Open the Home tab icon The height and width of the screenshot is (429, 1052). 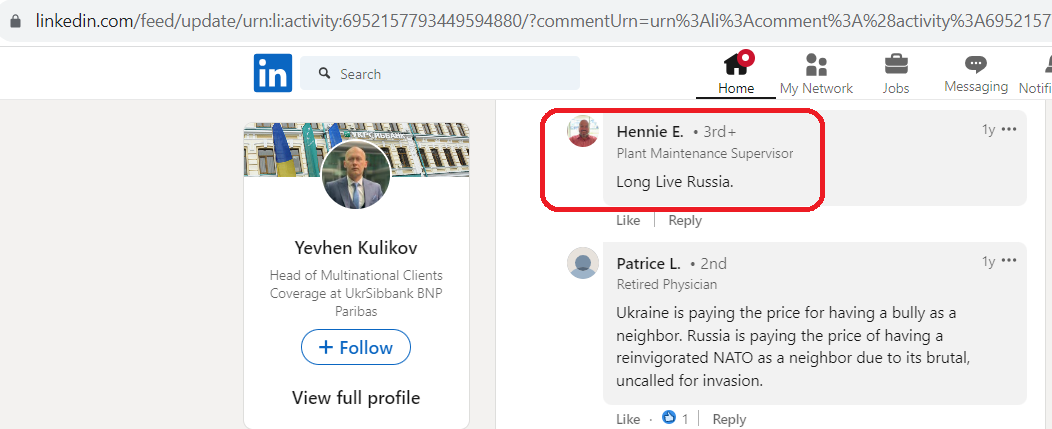736,64
